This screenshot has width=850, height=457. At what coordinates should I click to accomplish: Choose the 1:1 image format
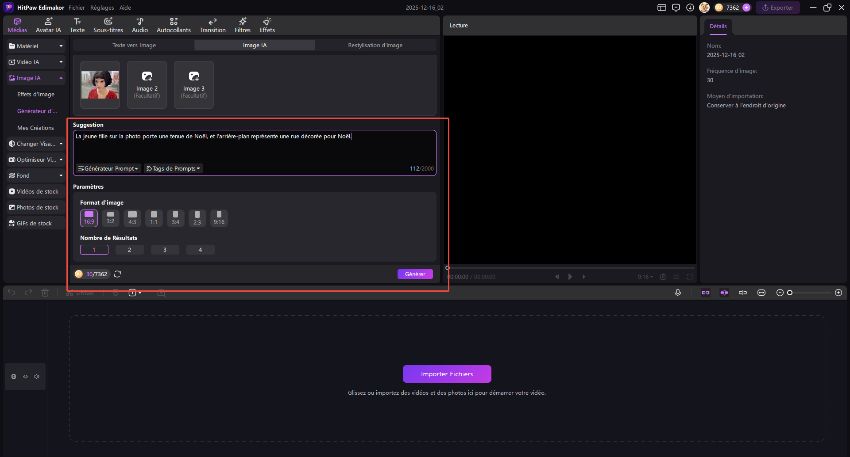[153, 215]
